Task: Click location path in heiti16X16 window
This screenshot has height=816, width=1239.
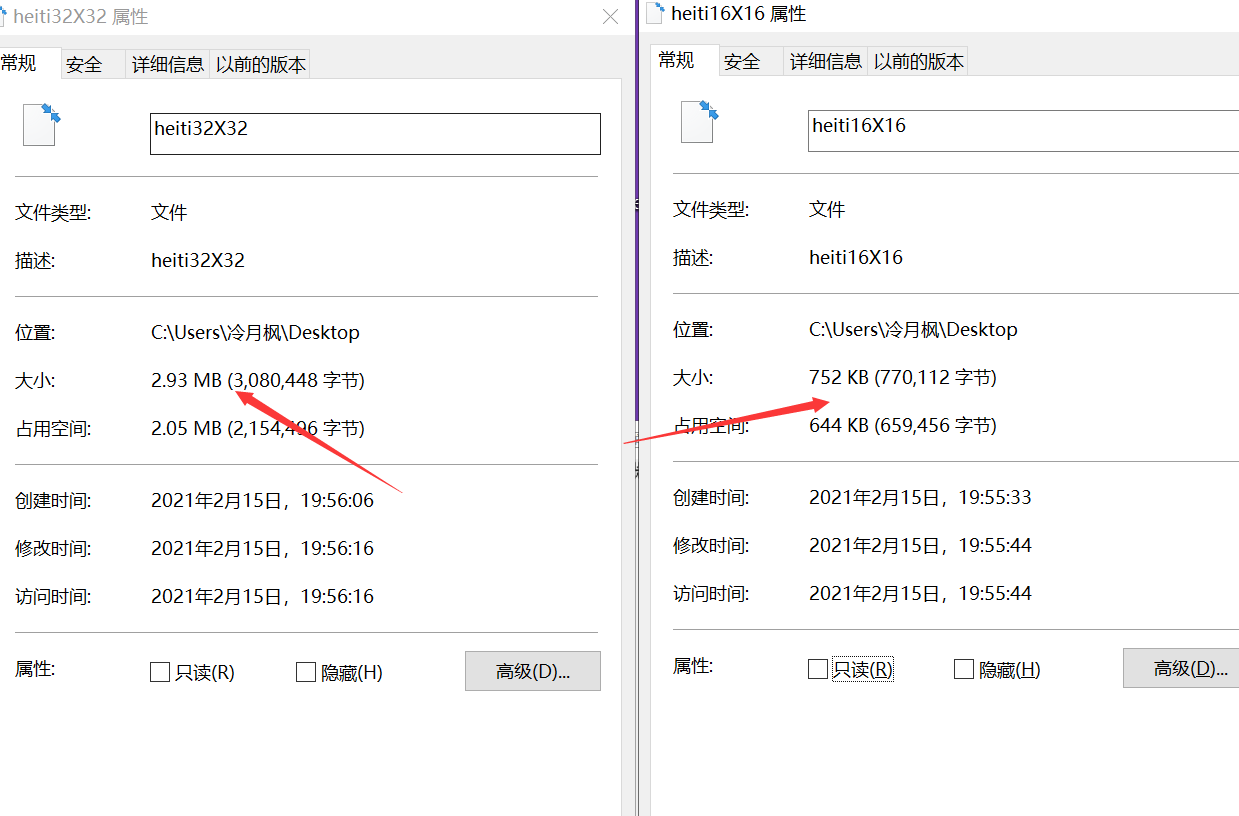Action: (x=913, y=330)
